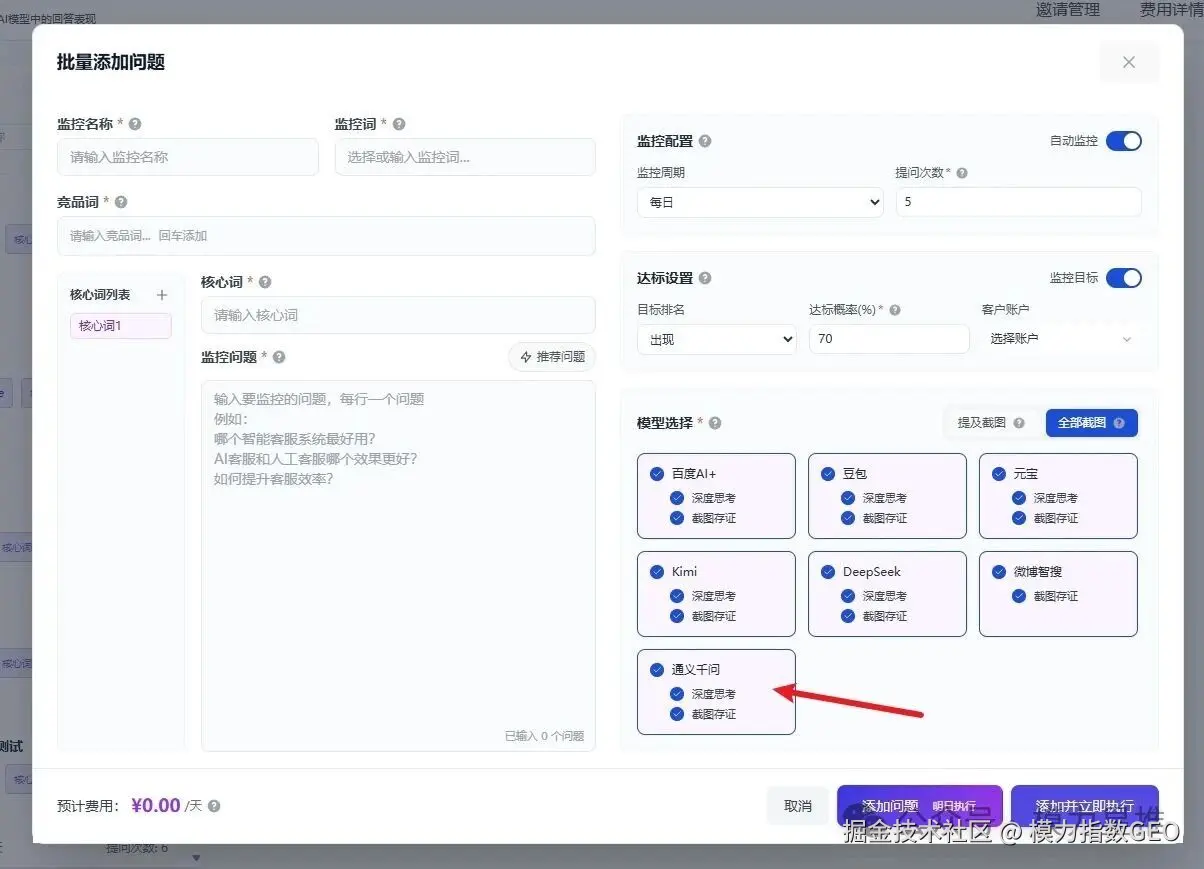Screen dimensions: 1204x869
Task: Focus the 竞品词 input field
Action: click(x=326, y=236)
